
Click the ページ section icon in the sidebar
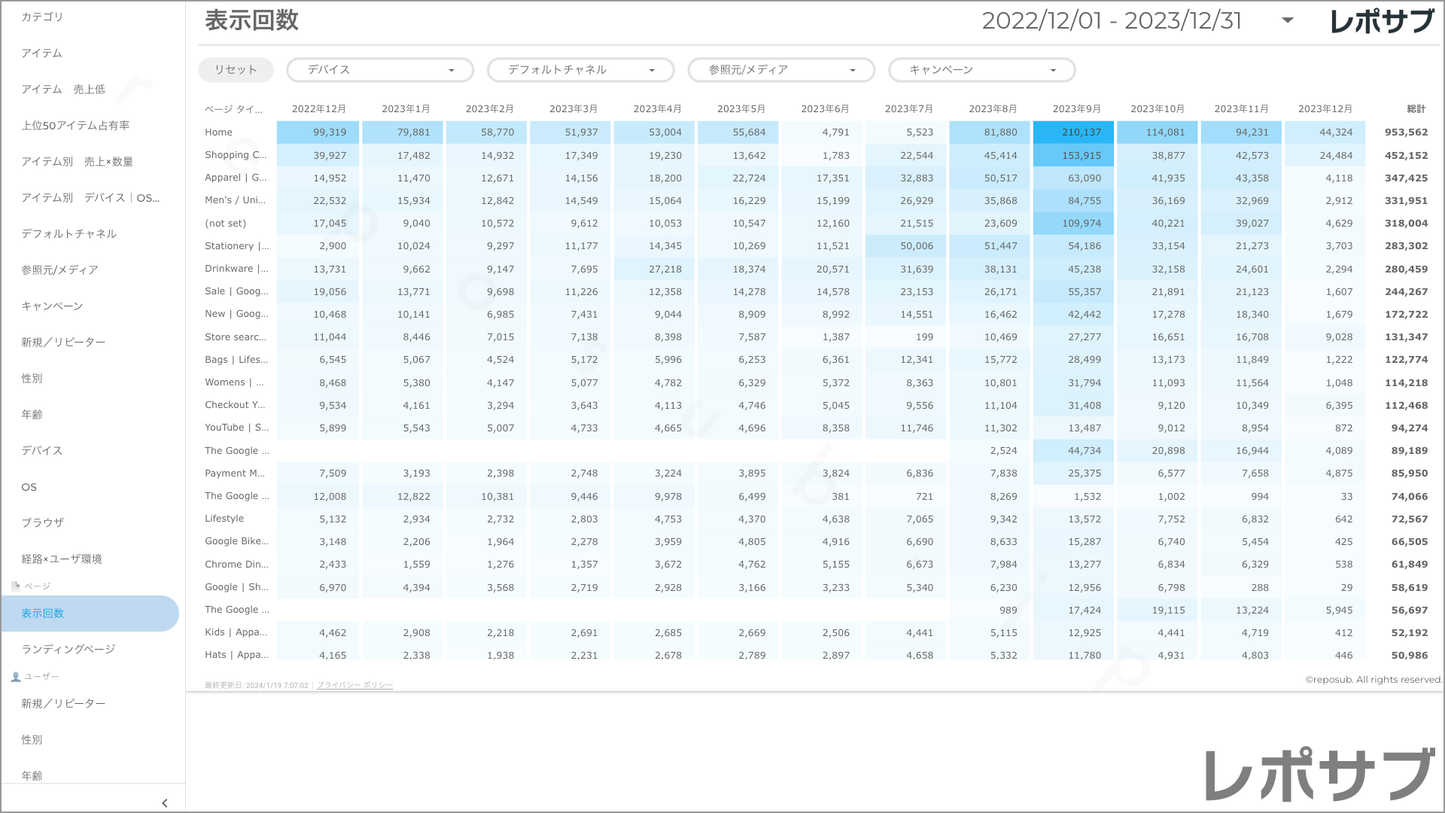pyautogui.click(x=15, y=586)
